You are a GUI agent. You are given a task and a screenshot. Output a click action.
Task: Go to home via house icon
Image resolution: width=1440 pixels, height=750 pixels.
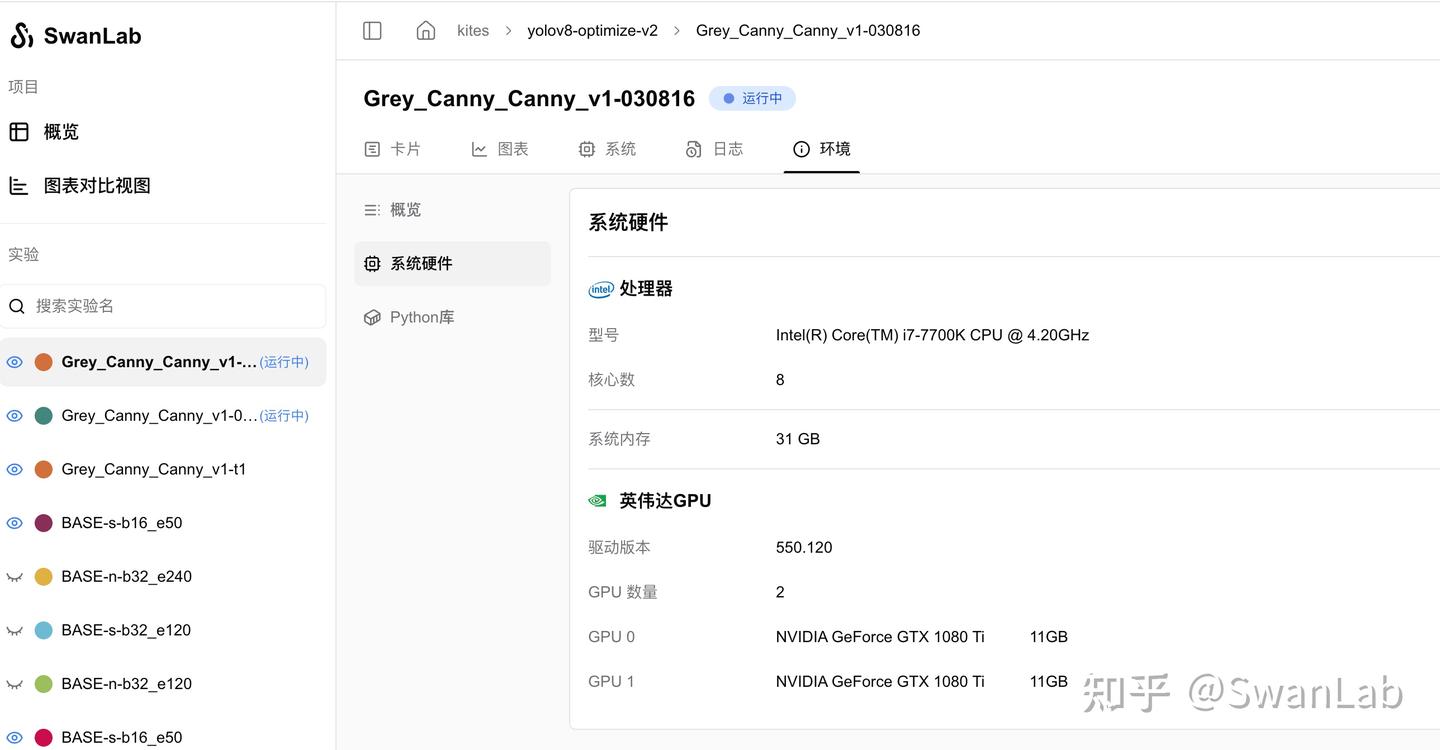(426, 30)
